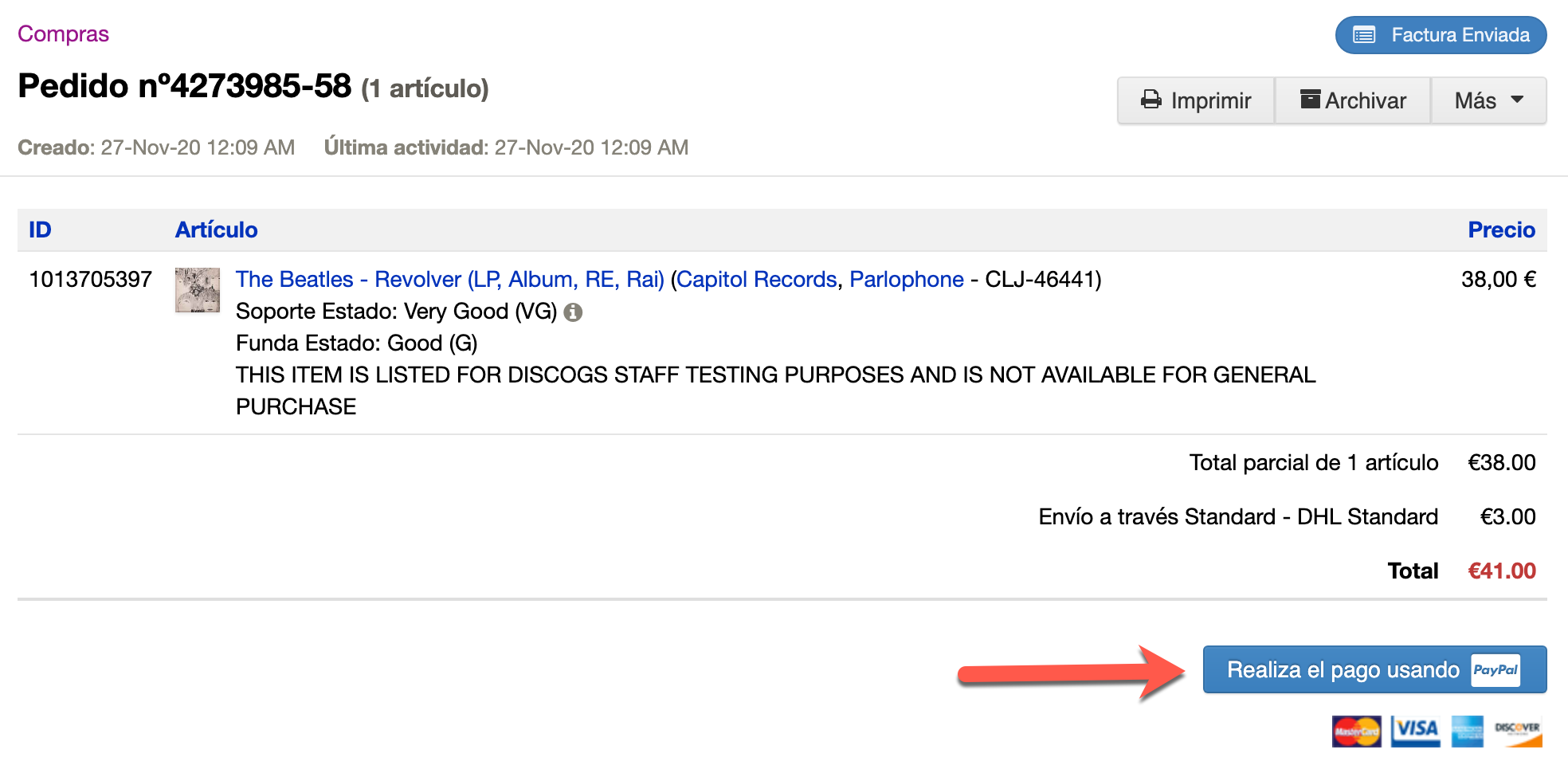The image size is (1568, 765).
Task: Click the PayPal logo on the payment button
Action: (1495, 670)
